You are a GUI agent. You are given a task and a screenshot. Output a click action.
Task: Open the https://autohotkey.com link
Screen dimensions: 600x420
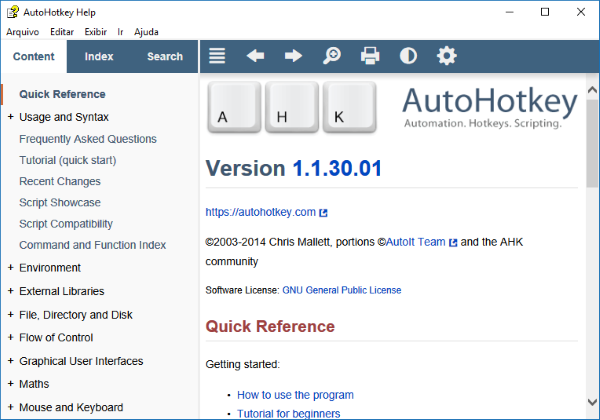[x=261, y=212]
